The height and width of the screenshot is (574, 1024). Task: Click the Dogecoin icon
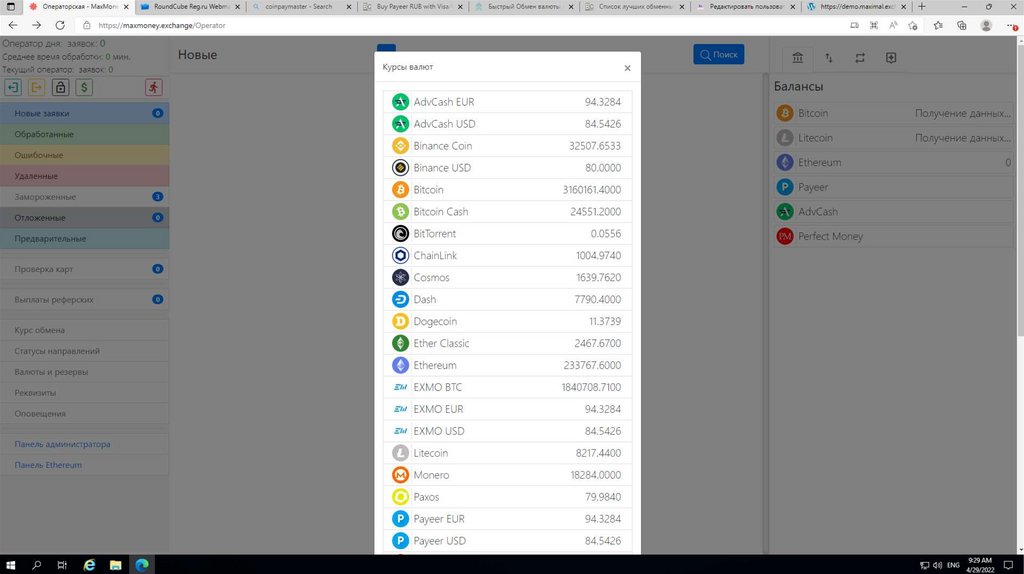[400, 321]
